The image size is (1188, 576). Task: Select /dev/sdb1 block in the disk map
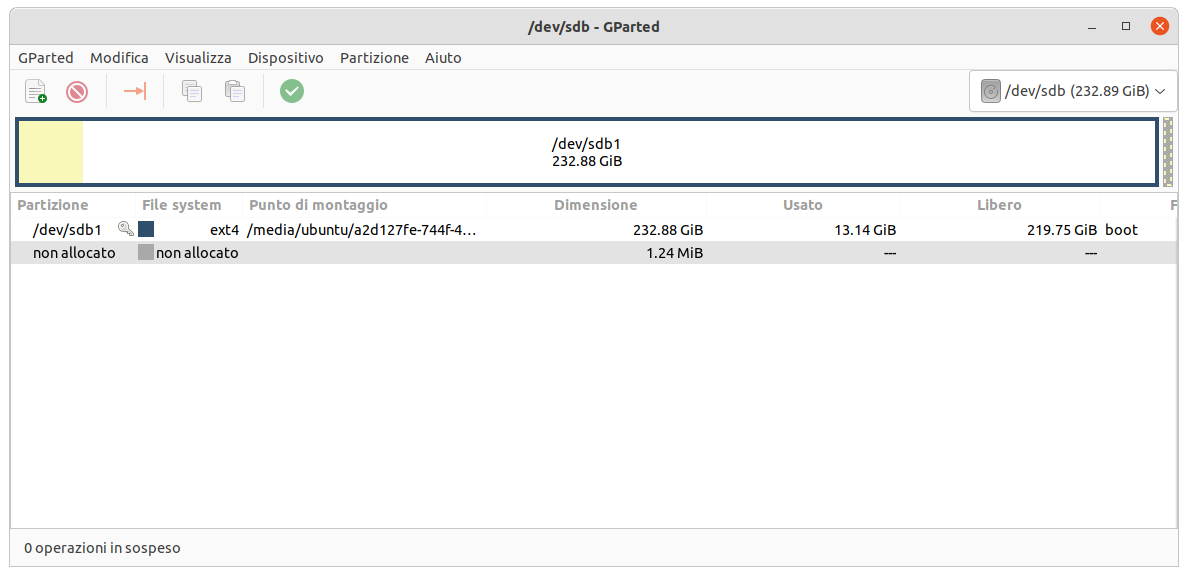(587, 152)
